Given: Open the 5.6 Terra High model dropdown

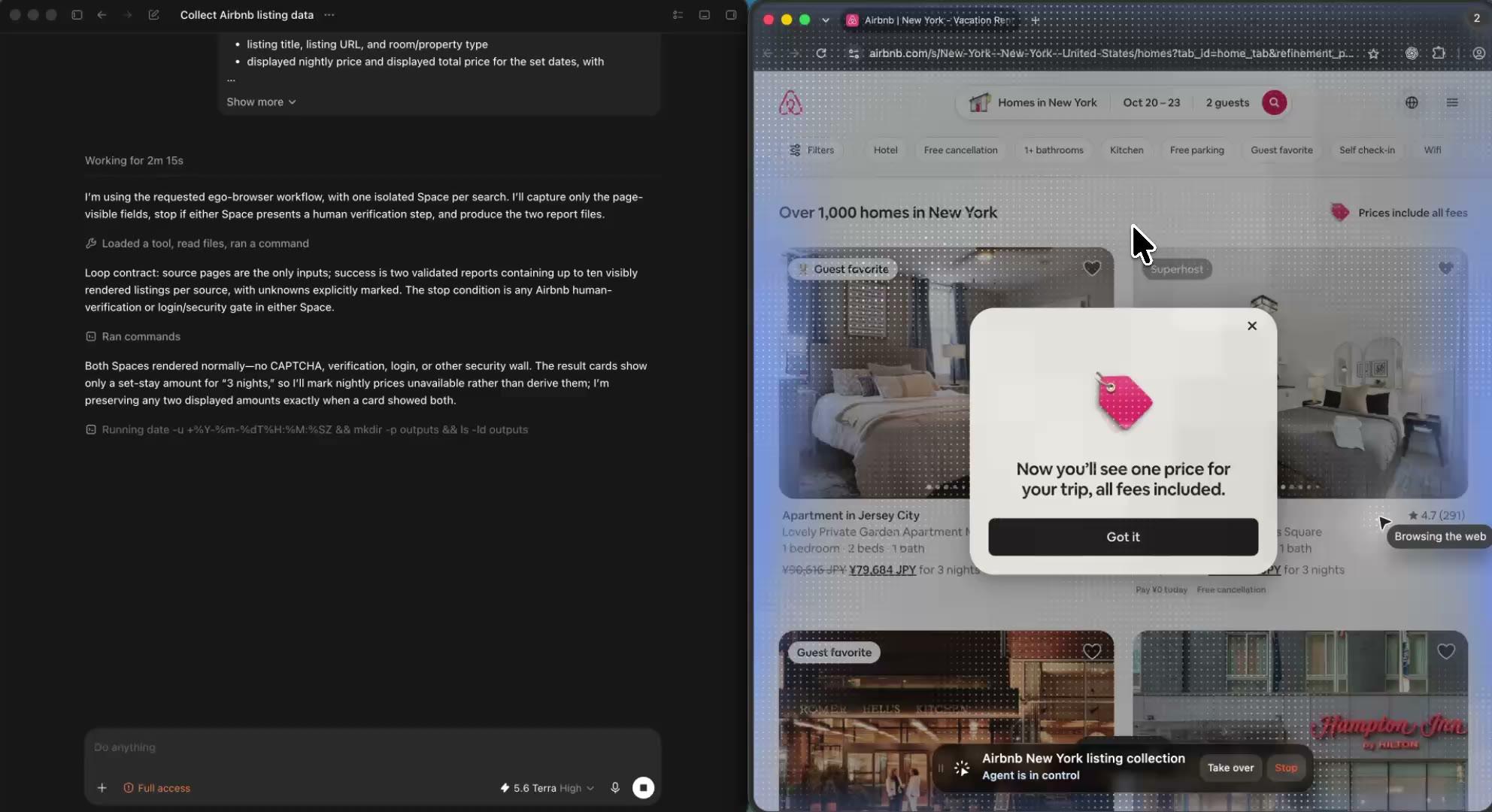Looking at the screenshot, I should [x=547, y=788].
